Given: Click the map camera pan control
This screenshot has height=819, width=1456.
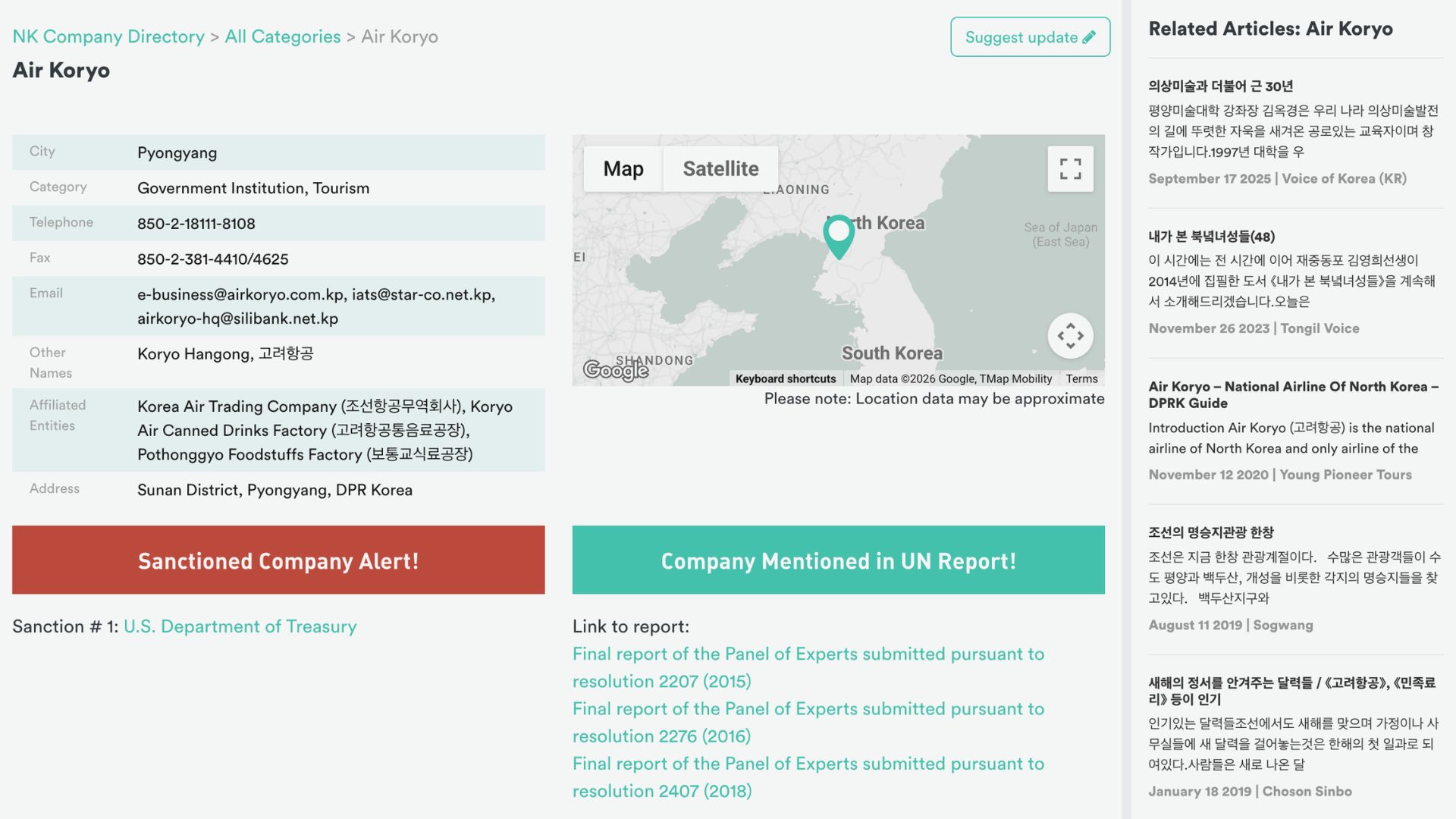Looking at the screenshot, I should click(x=1070, y=335).
